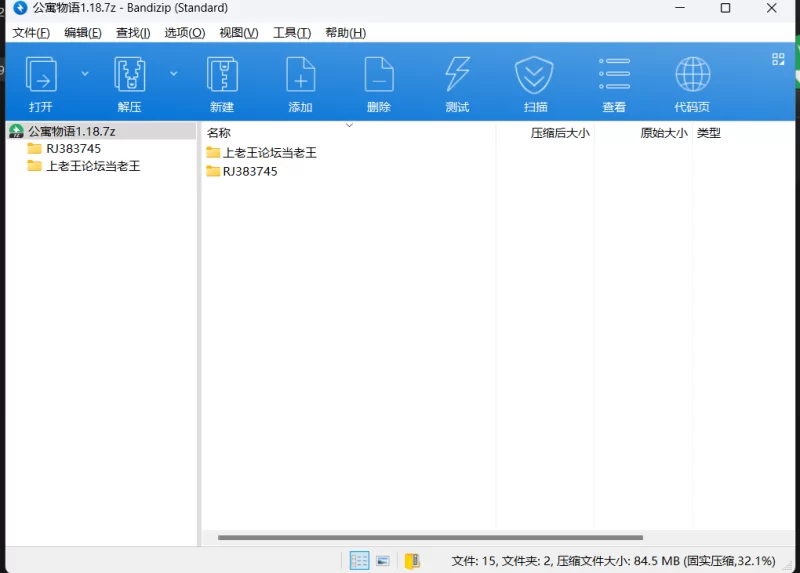Switch to details list view icon
This screenshot has height=573, width=800.
359,561
